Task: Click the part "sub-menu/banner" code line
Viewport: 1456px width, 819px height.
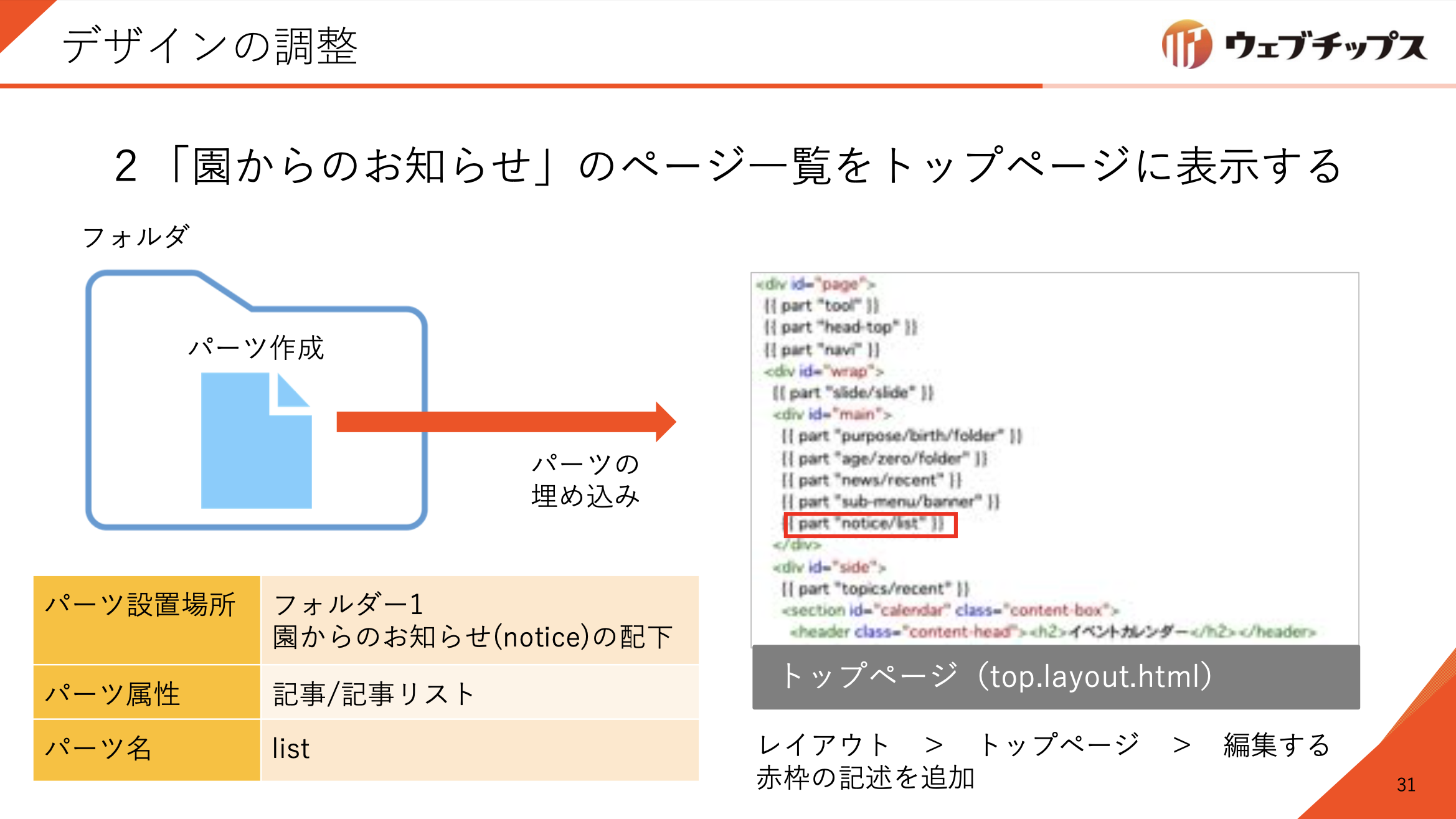Action: pos(891,502)
